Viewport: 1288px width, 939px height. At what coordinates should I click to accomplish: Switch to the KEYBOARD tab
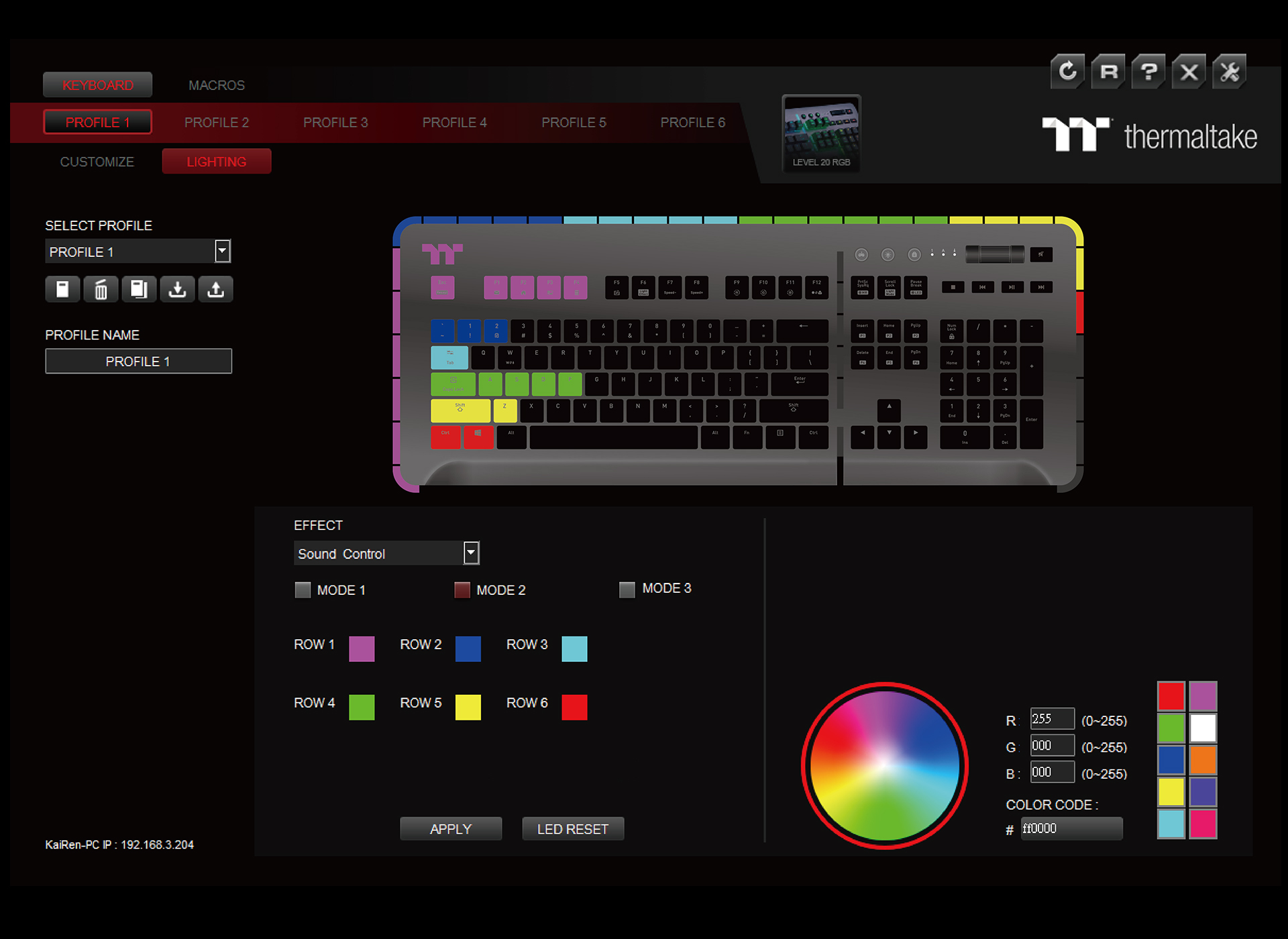pyautogui.click(x=98, y=85)
